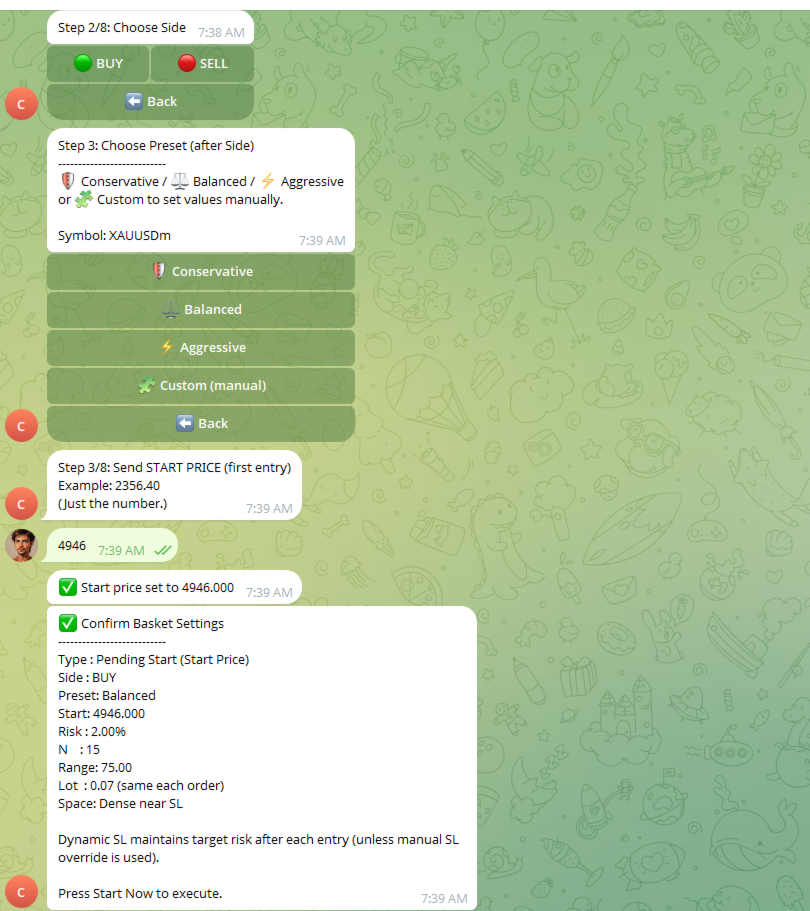Screen dimensions: 810x911
Task: Click the green BUY button
Action: click(98, 63)
